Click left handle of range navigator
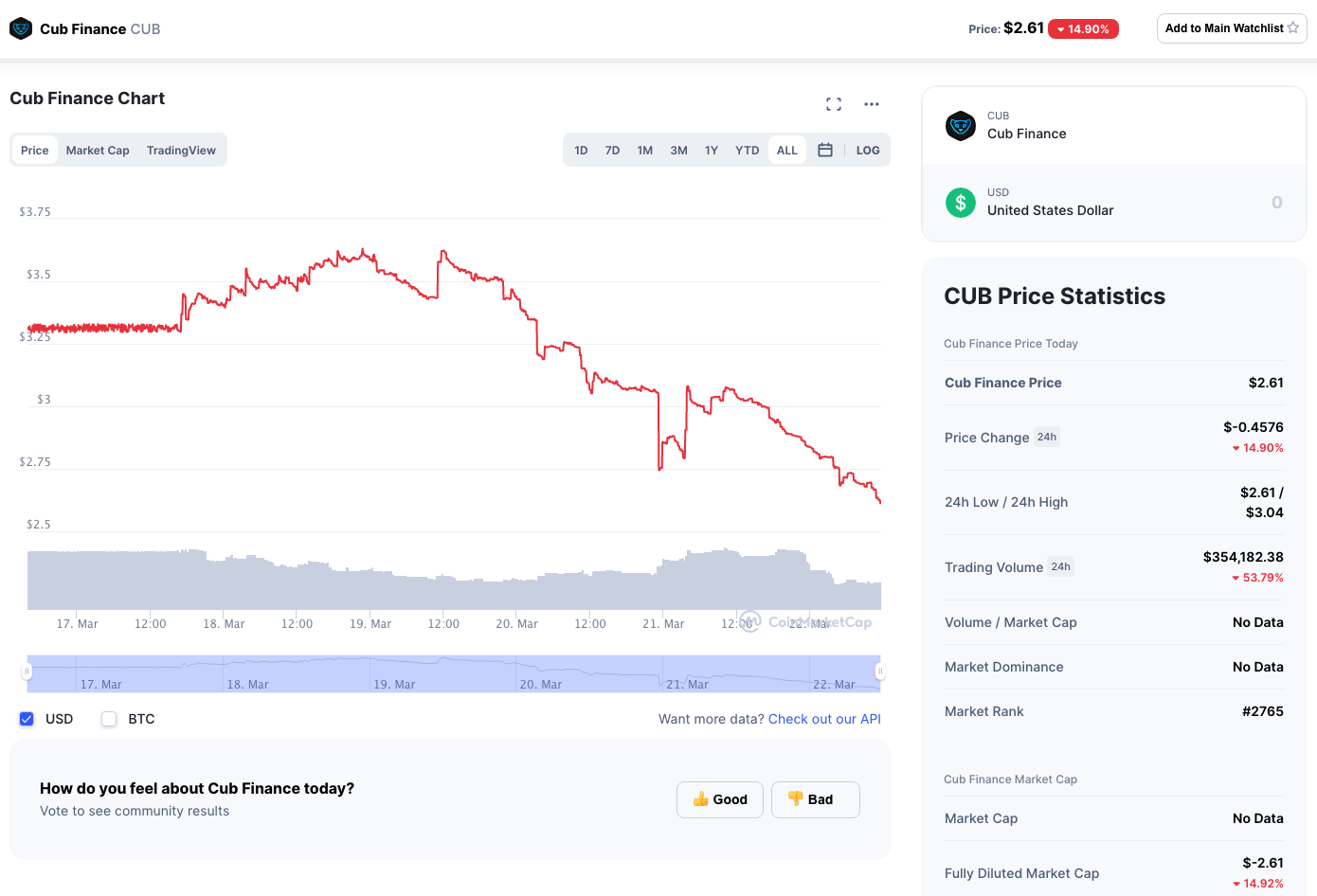Image resolution: width=1317 pixels, height=896 pixels. click(x=27, y=672)
